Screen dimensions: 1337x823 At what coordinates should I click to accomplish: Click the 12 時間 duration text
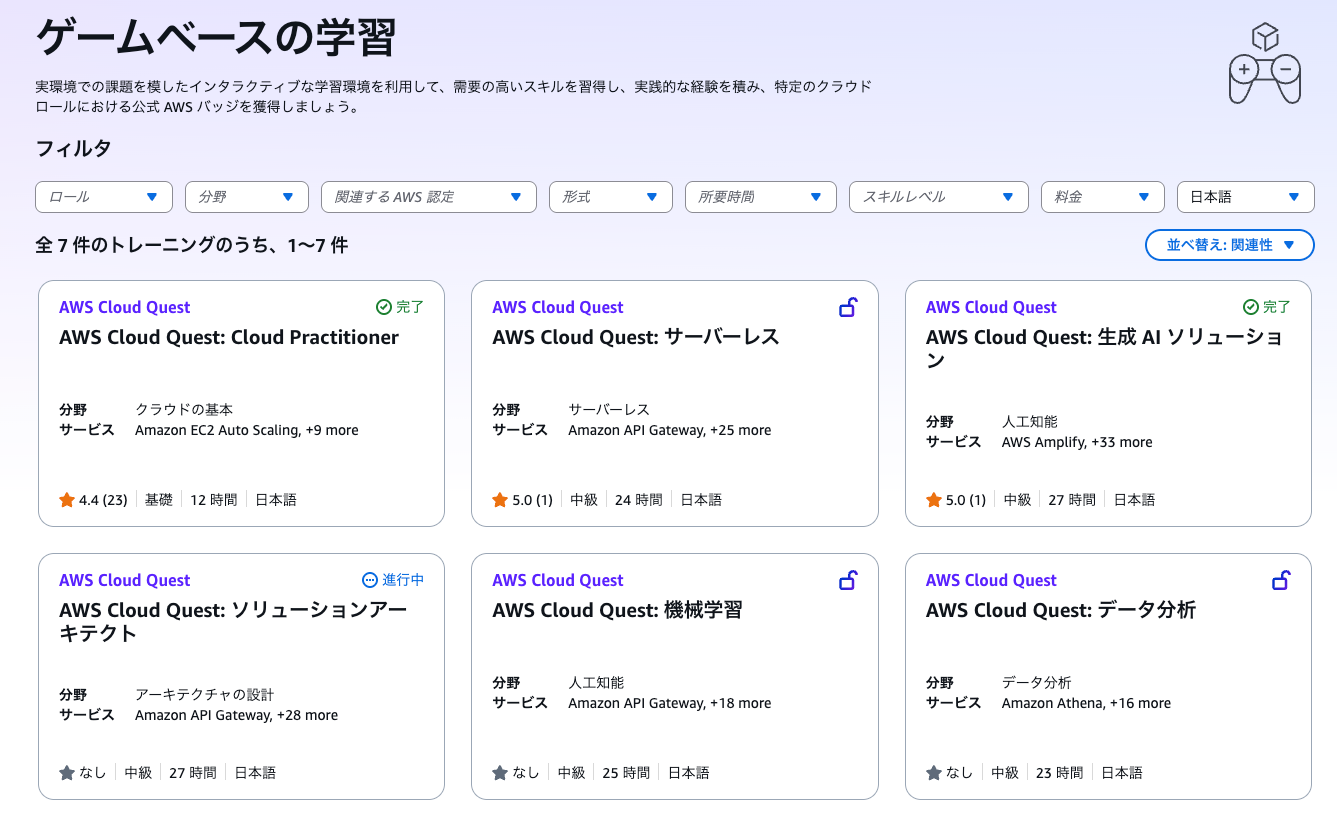point(214,500)
